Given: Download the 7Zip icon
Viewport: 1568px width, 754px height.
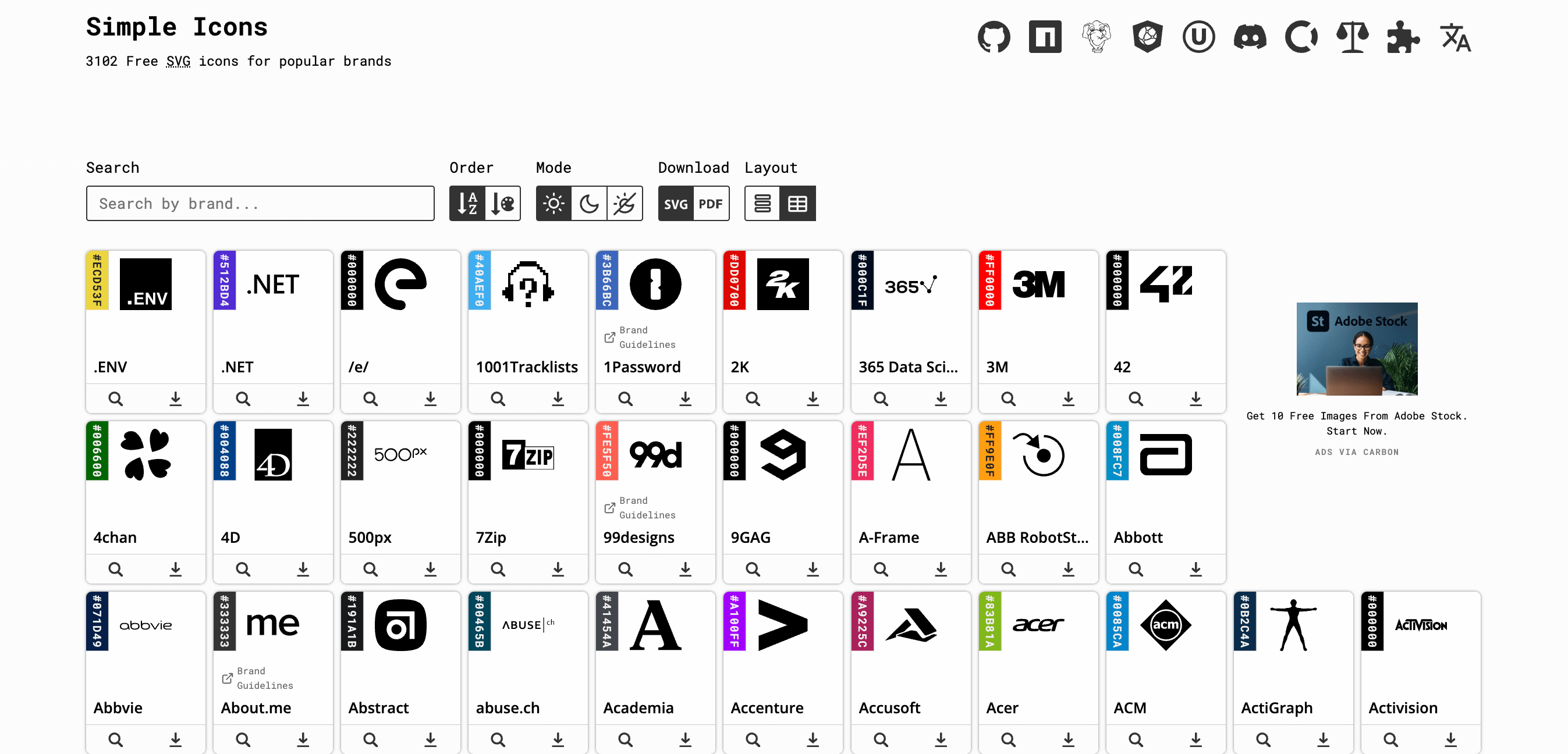Looking at the screenshot, I should [558, 569].
